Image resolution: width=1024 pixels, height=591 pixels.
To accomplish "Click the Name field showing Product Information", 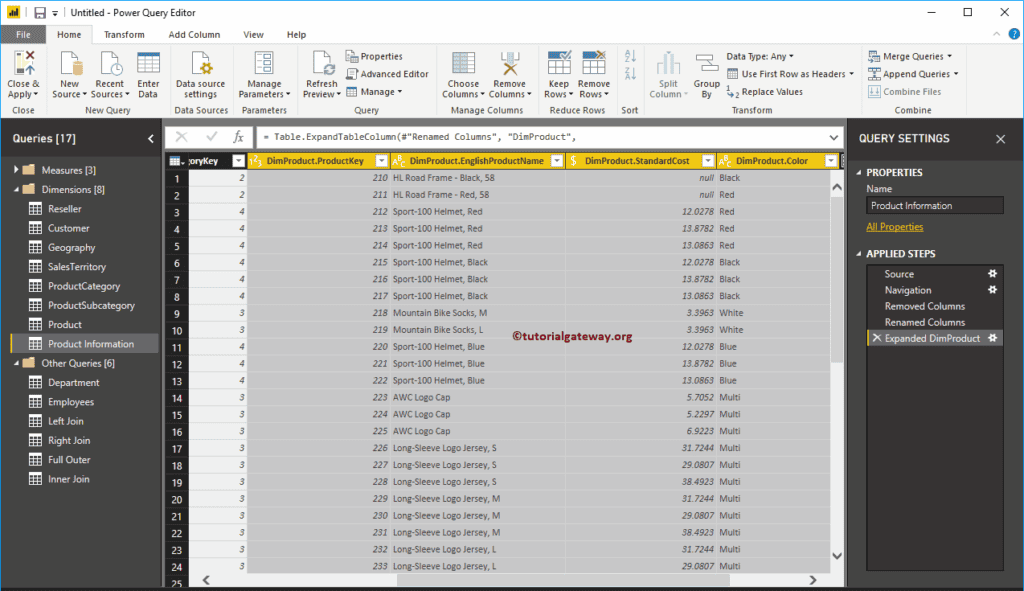I will pyautogui.click(x=934, y=205).
